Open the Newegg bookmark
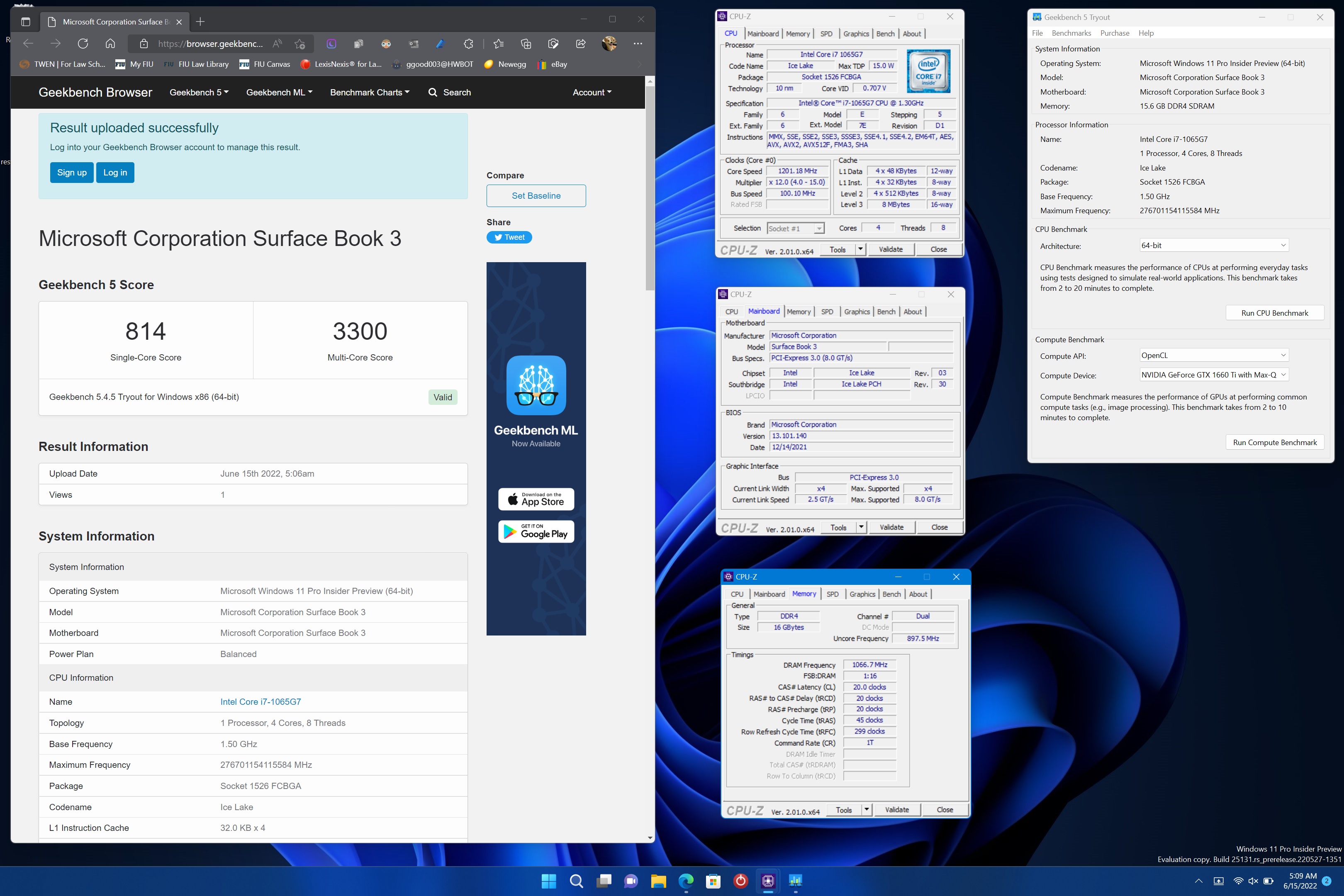Screen dimensions: 1344x896 [505, 64]
